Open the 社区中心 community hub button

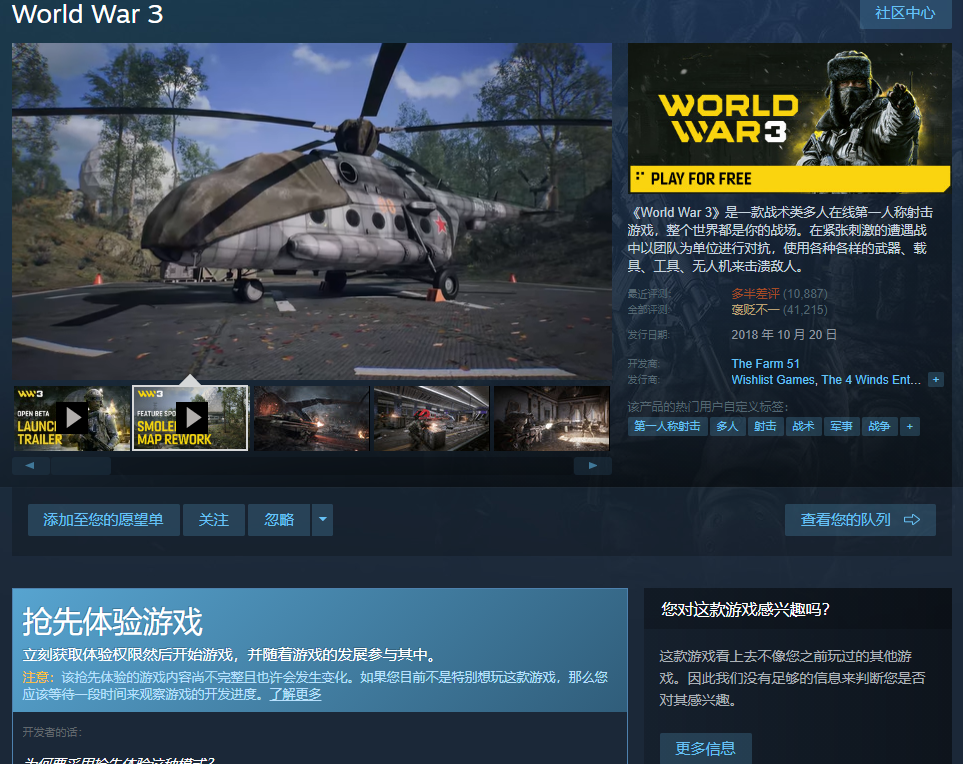click(905, 14)
